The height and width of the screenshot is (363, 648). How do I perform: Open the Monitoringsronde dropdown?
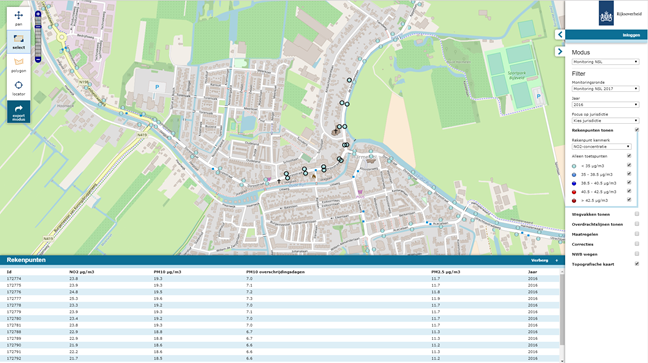pos(605,88)
